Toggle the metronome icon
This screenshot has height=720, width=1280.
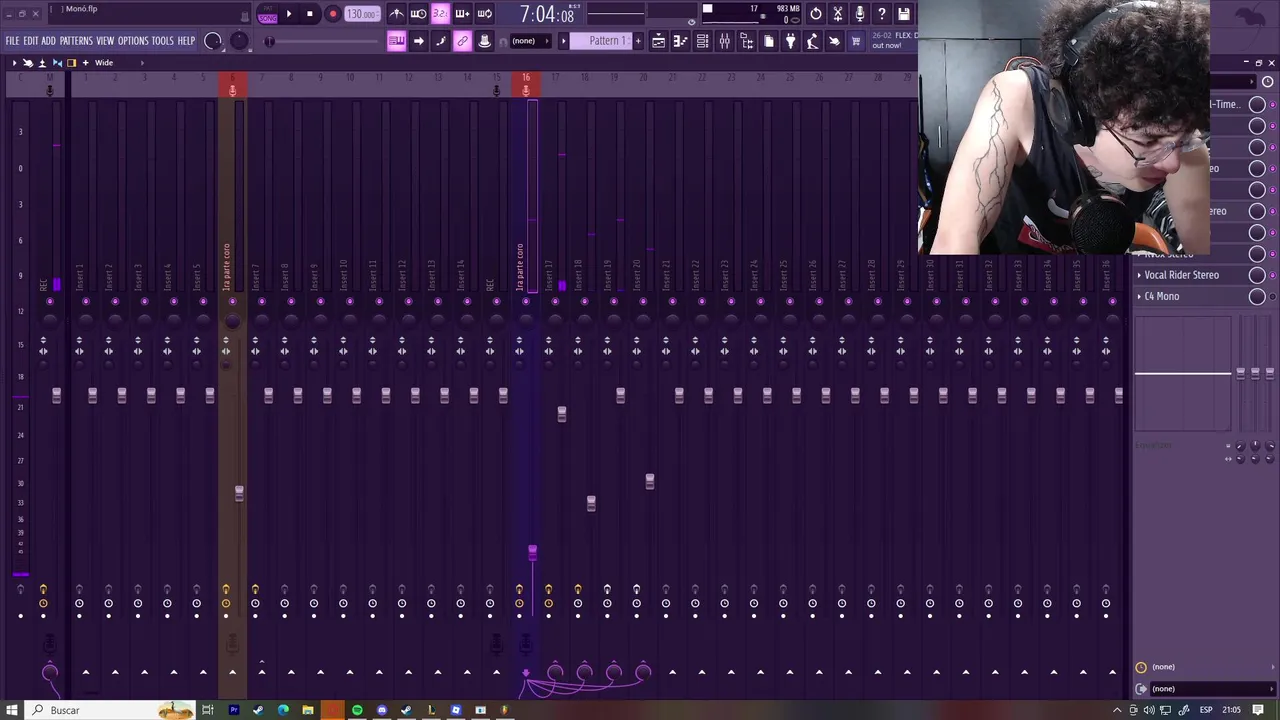(x=397, y=14)
